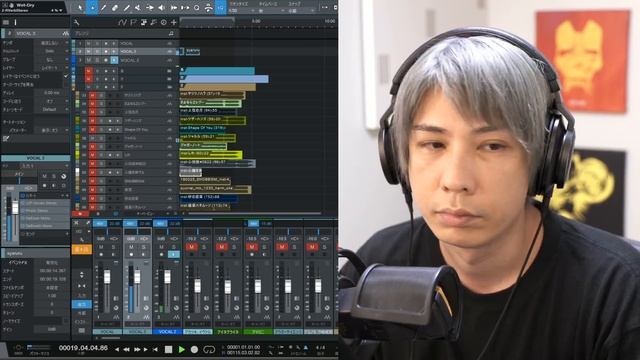Select the Eraser tool

click(x=115, y=7)
